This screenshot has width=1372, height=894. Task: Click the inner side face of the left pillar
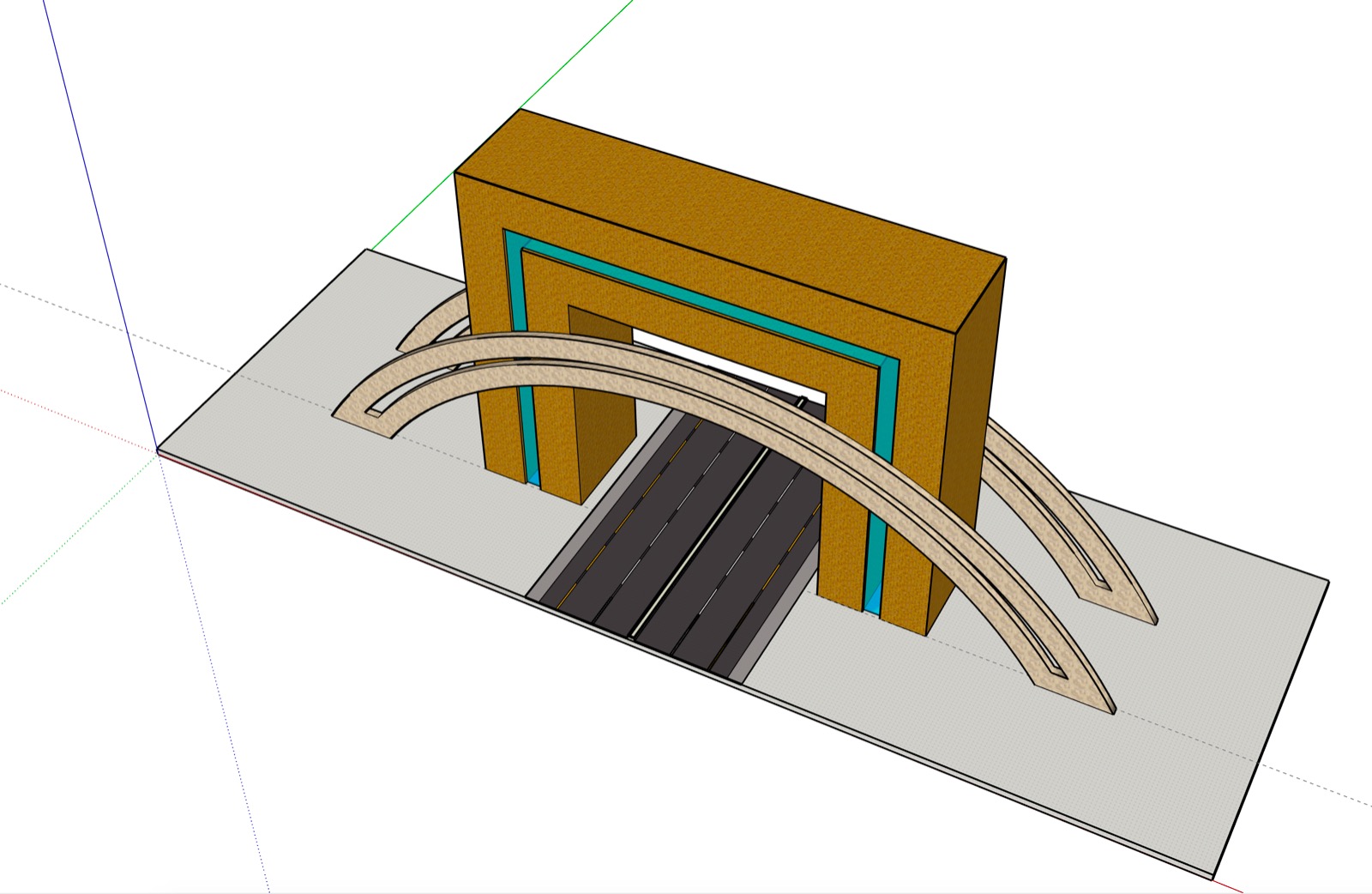pyautogui.click(x=603, y=446)
